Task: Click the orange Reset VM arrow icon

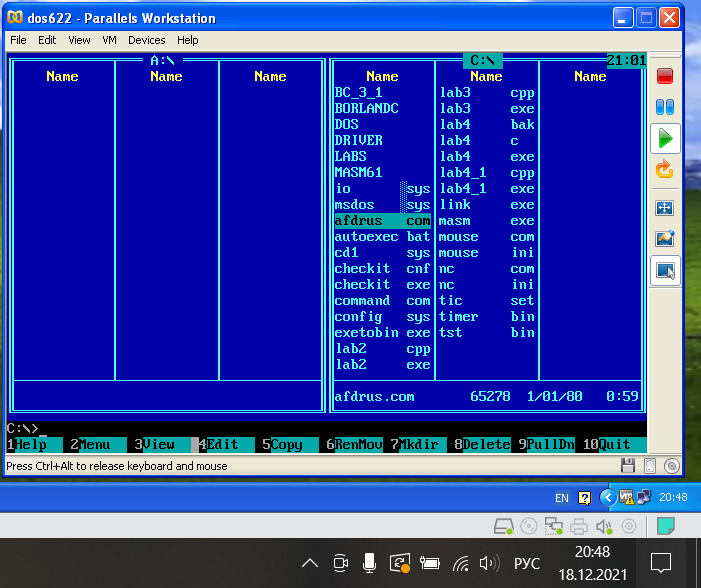Action: pyautogui.click(x=665, y=169)
